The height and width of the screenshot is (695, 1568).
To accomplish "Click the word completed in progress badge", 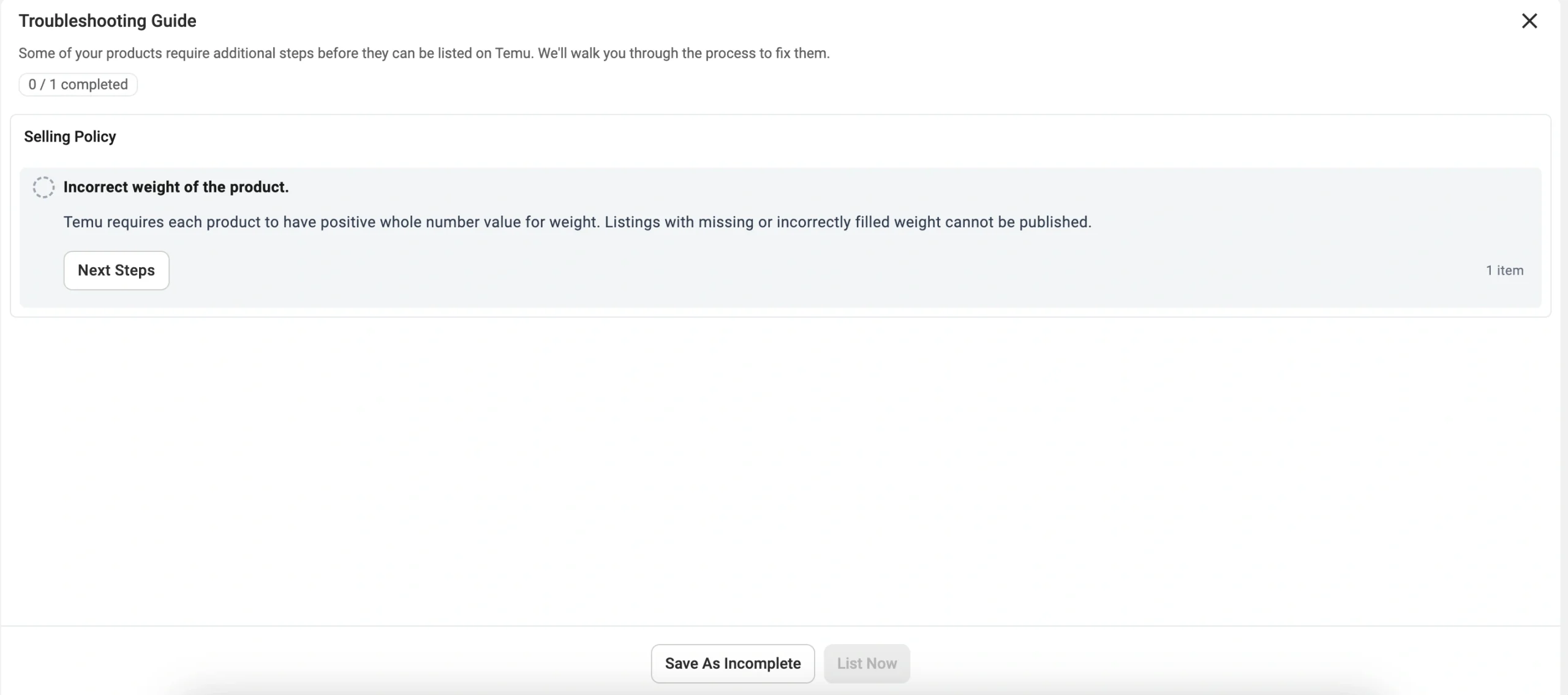I will point(94,85).
